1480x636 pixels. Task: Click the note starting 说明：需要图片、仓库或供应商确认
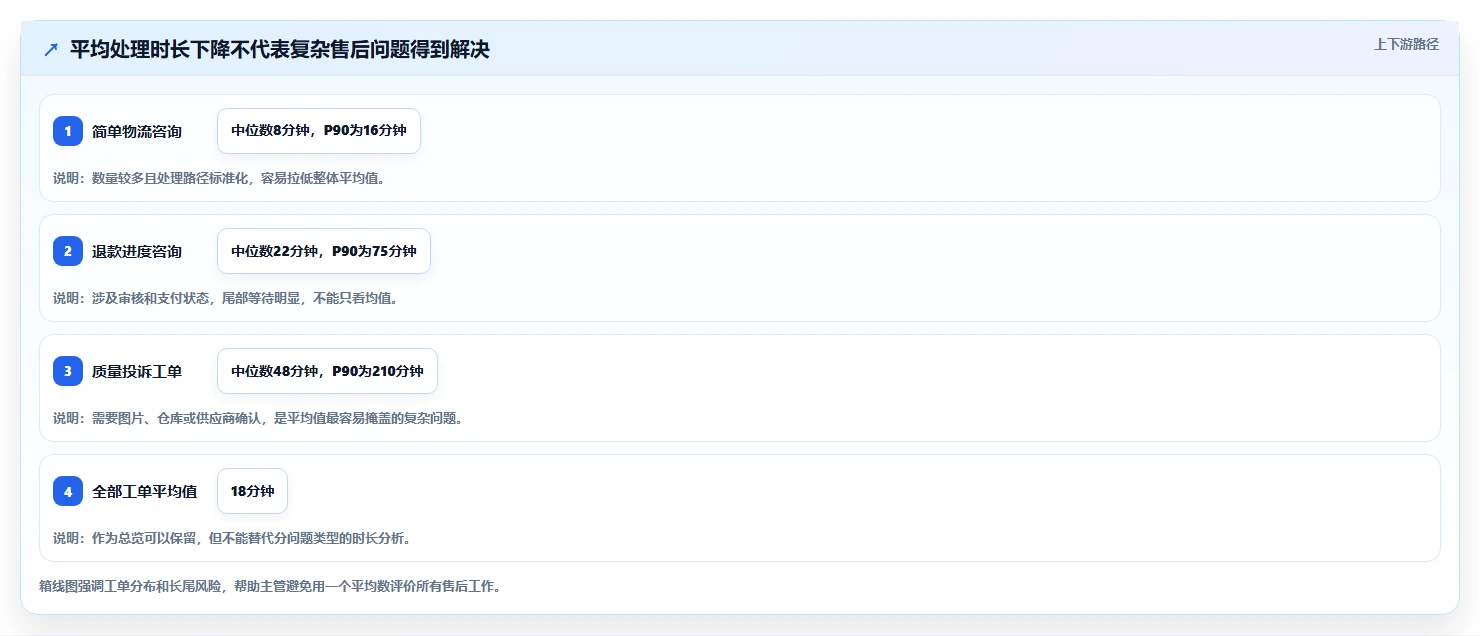(x=258, y=419)
